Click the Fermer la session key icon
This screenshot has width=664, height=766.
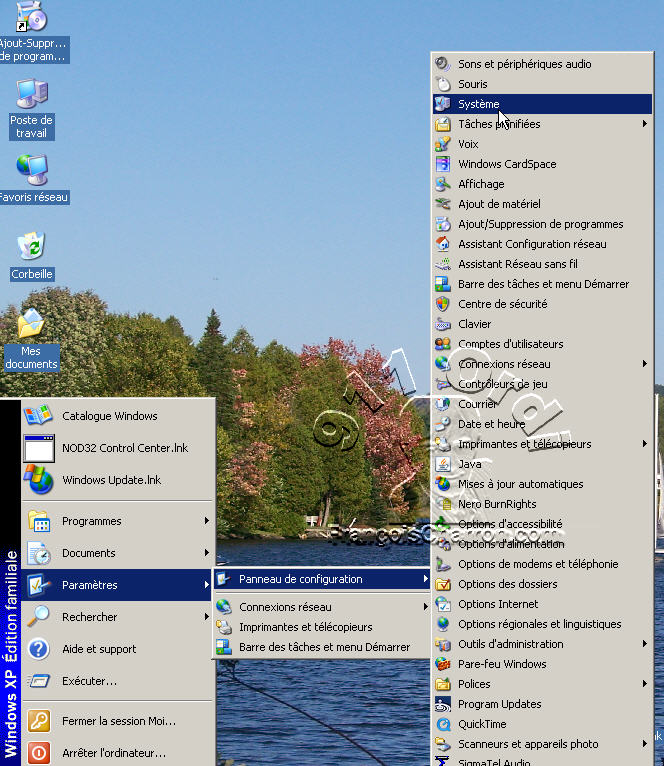[x=39, y=721]
